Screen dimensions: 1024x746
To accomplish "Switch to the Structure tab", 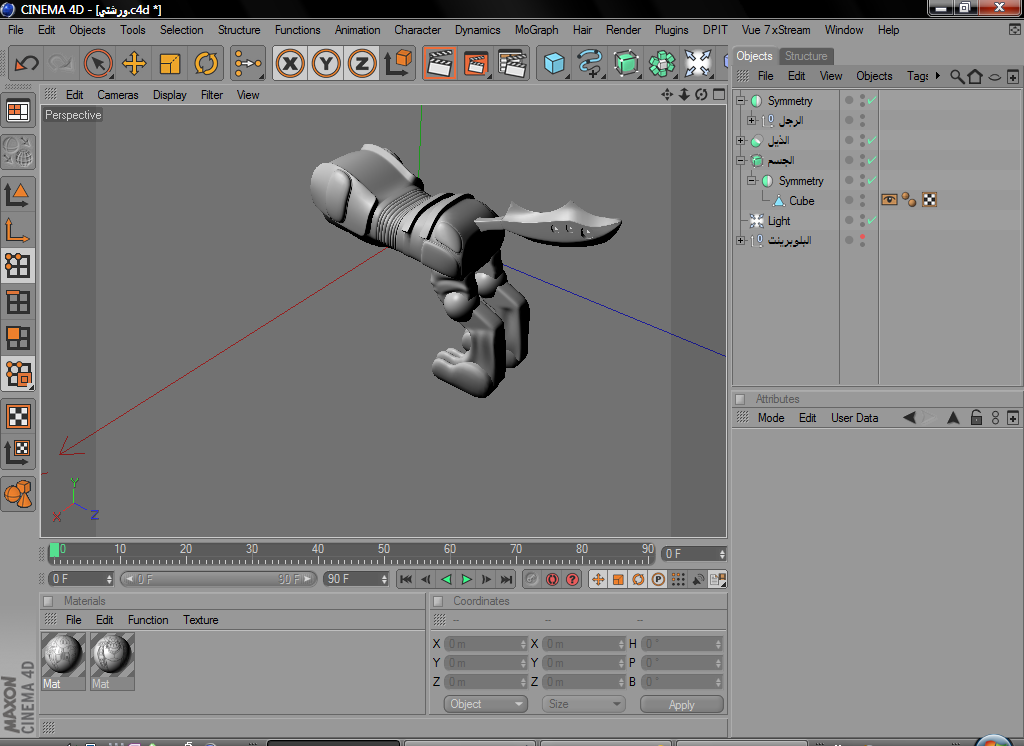I will (x=805, y=56).
